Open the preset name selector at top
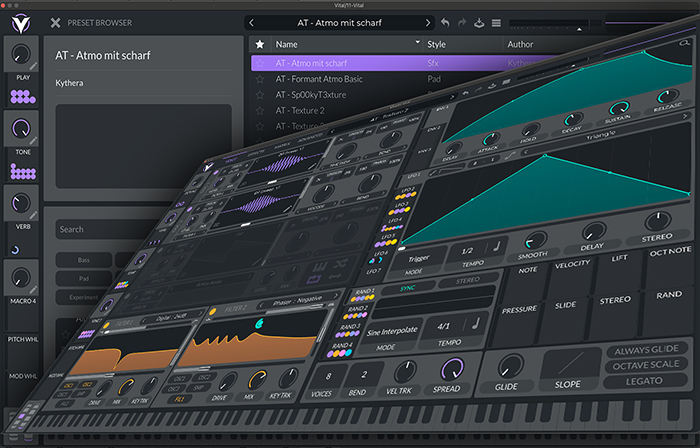Screen dimensions: 700x448 tap(340, 22)
